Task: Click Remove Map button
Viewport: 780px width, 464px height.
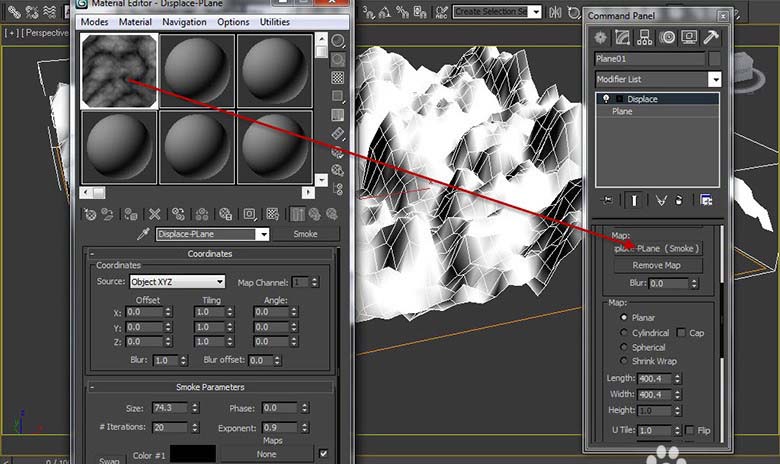Action: click(x=657, y=266)
